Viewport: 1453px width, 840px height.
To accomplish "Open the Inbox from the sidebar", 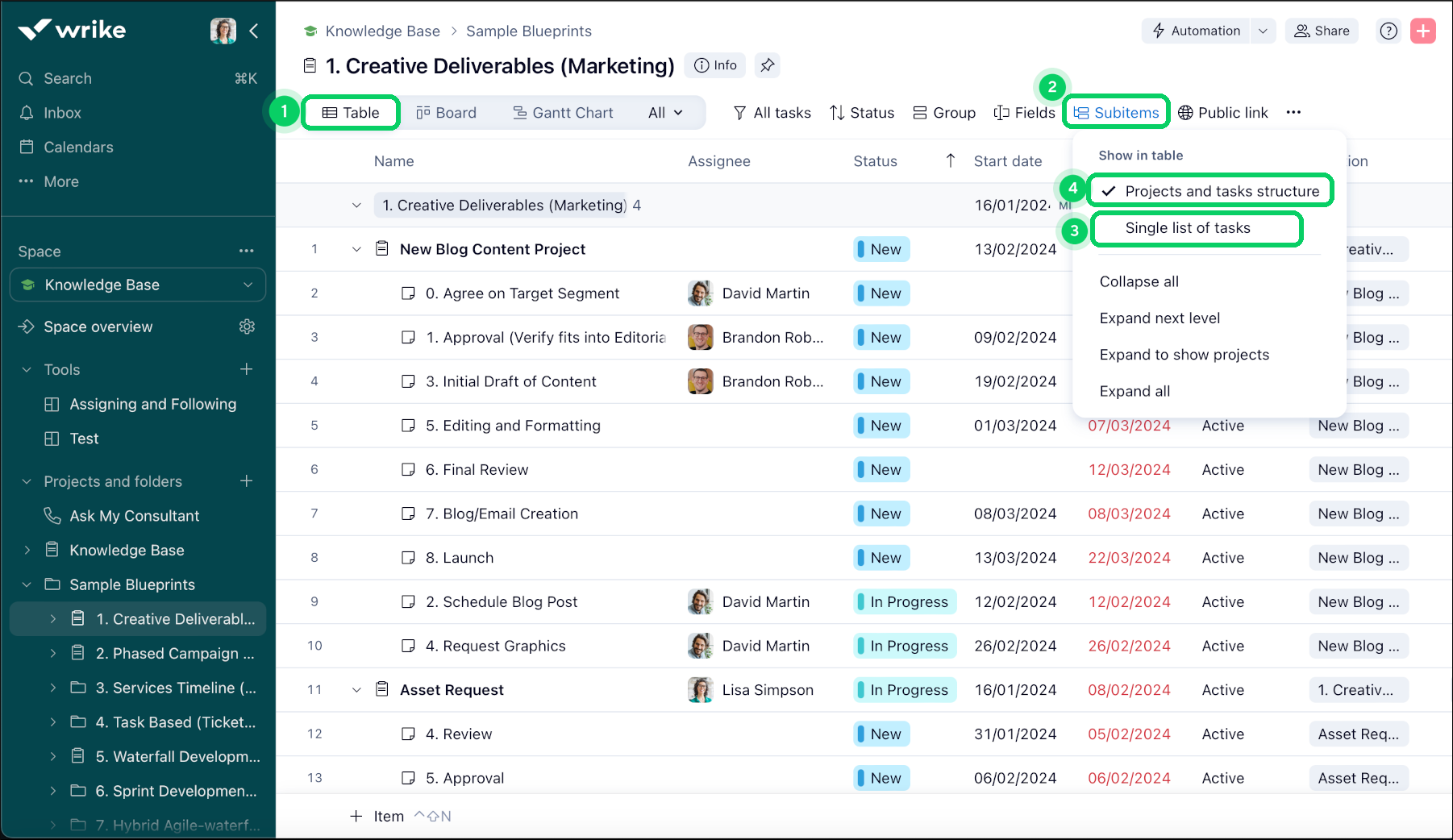I will click(x=61, y=113).
